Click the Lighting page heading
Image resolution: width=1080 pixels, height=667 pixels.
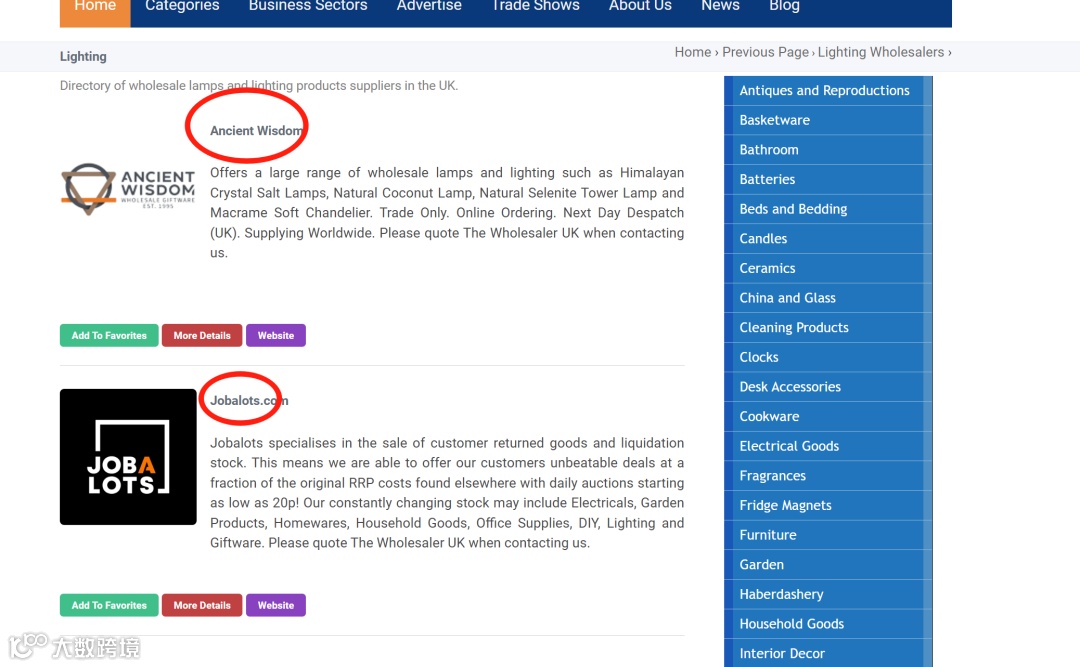[83, 57]
